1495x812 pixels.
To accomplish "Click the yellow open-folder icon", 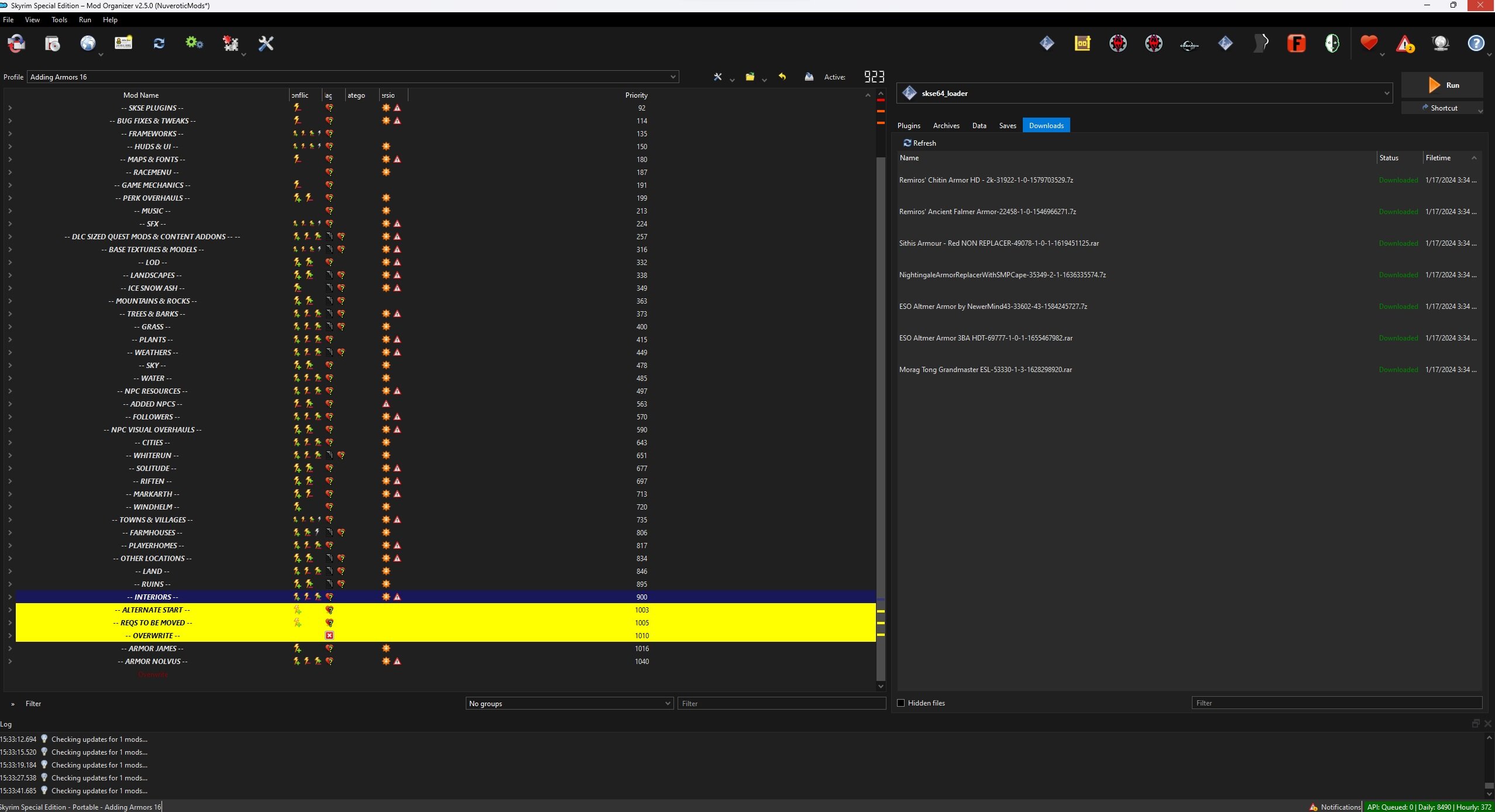I will click(750, 77).
